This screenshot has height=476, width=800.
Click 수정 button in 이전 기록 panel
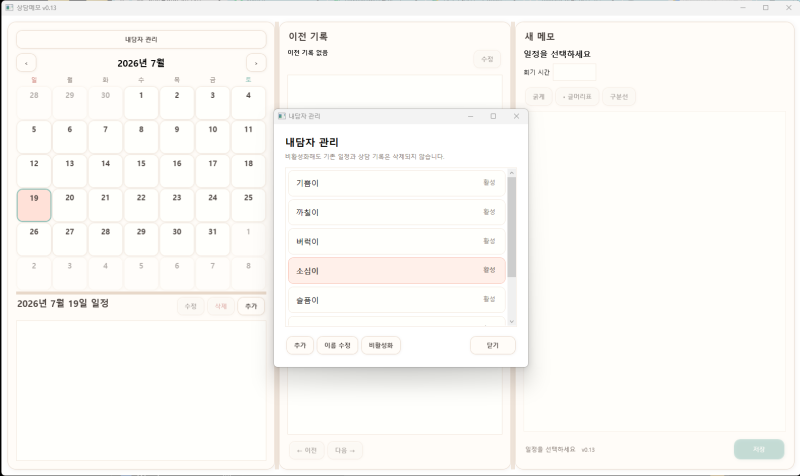487,59
